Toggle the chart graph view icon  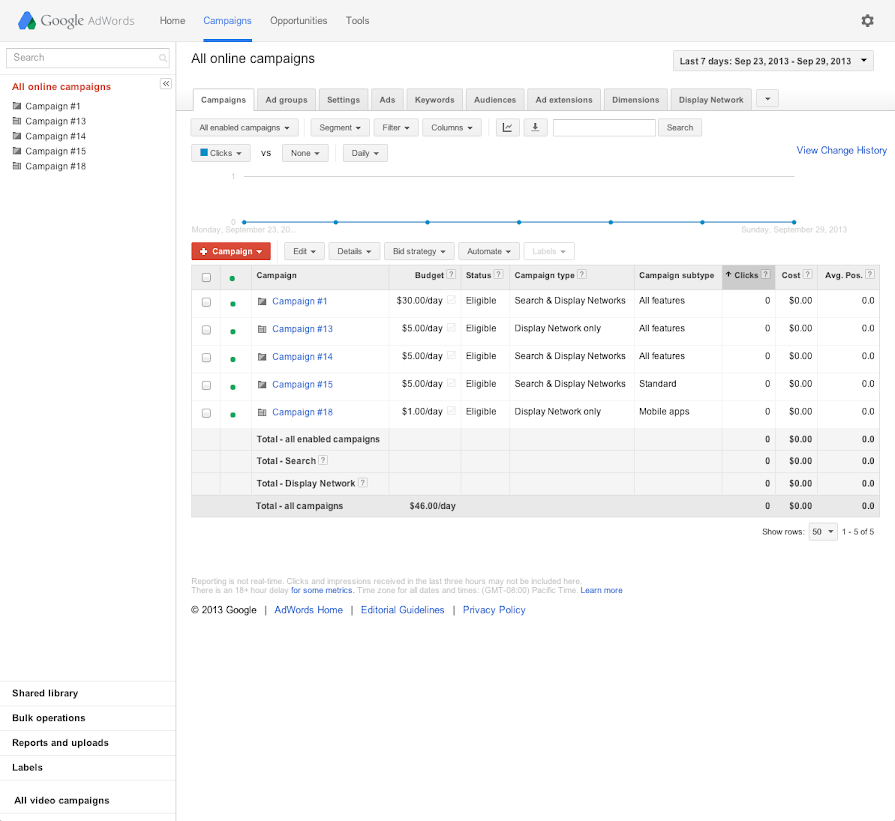[x=508, y=127]
